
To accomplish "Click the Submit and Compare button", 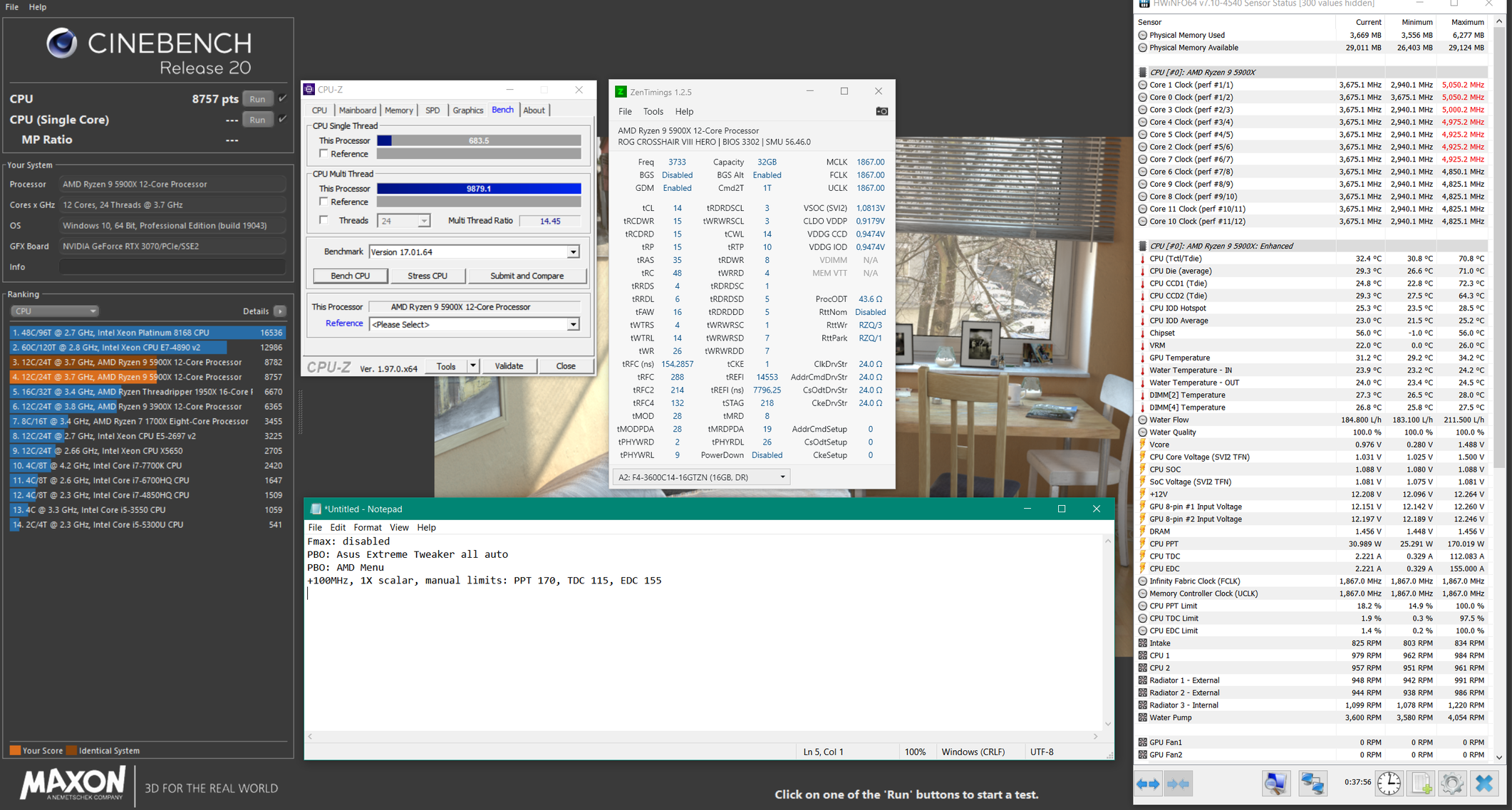I will click(x=527, y=276).
